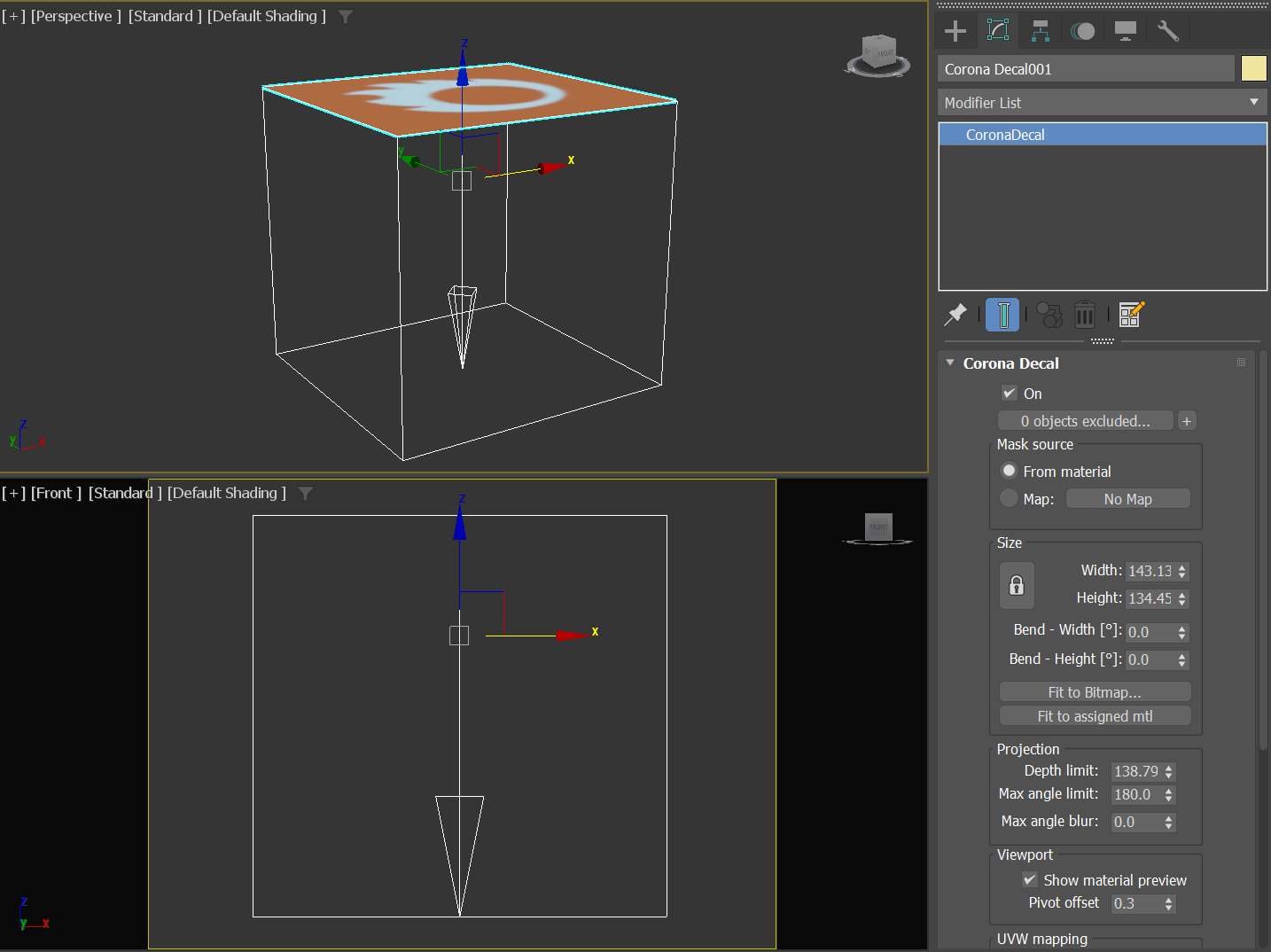Image resolution: width=1271 pixels, height=952 pixels.
Task: Adjust Bend - Width spinner arrows
Action: pyautogui.click(x=1182, y=633)
